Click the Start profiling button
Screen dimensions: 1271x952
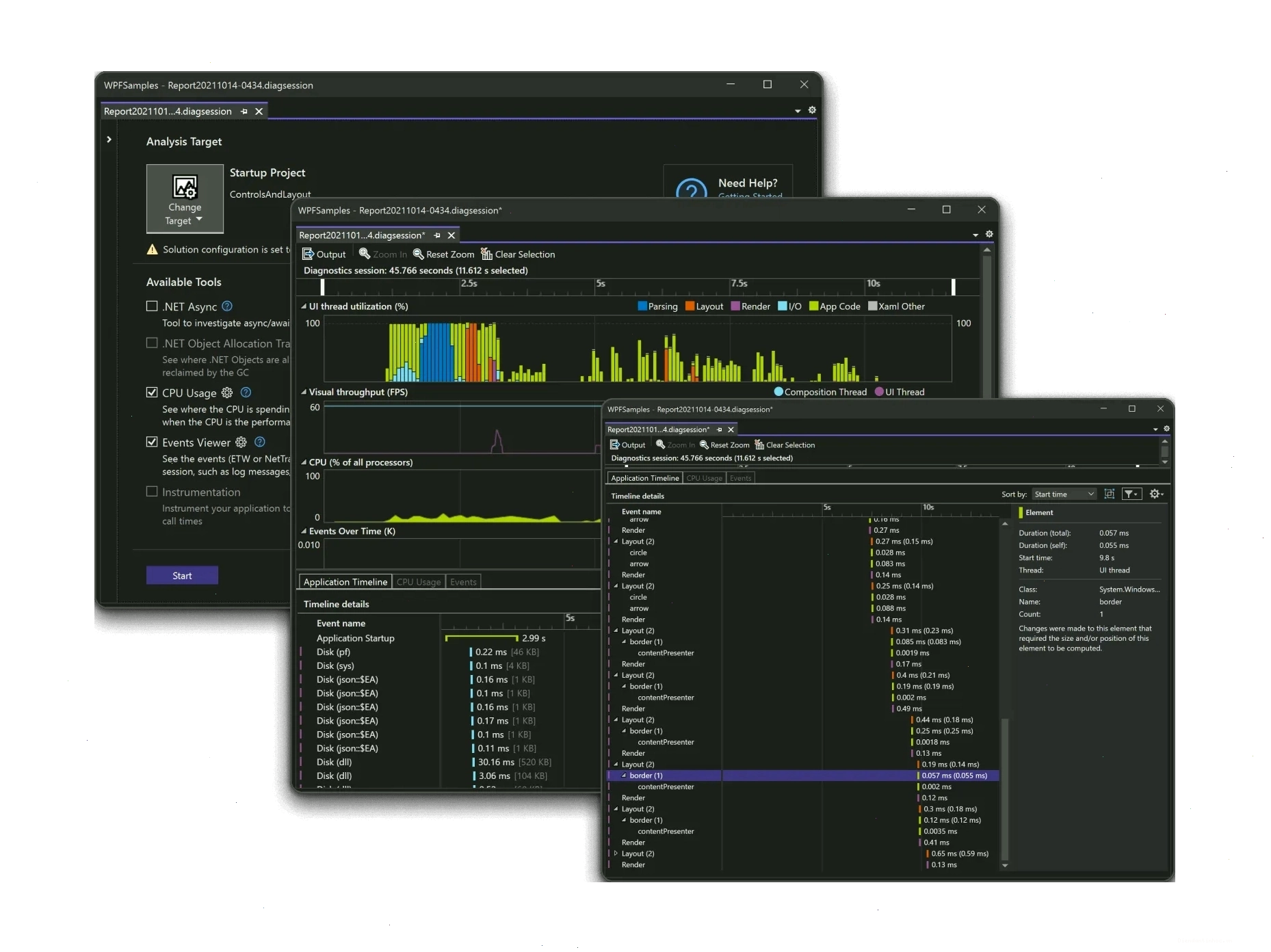pos(182,575)
